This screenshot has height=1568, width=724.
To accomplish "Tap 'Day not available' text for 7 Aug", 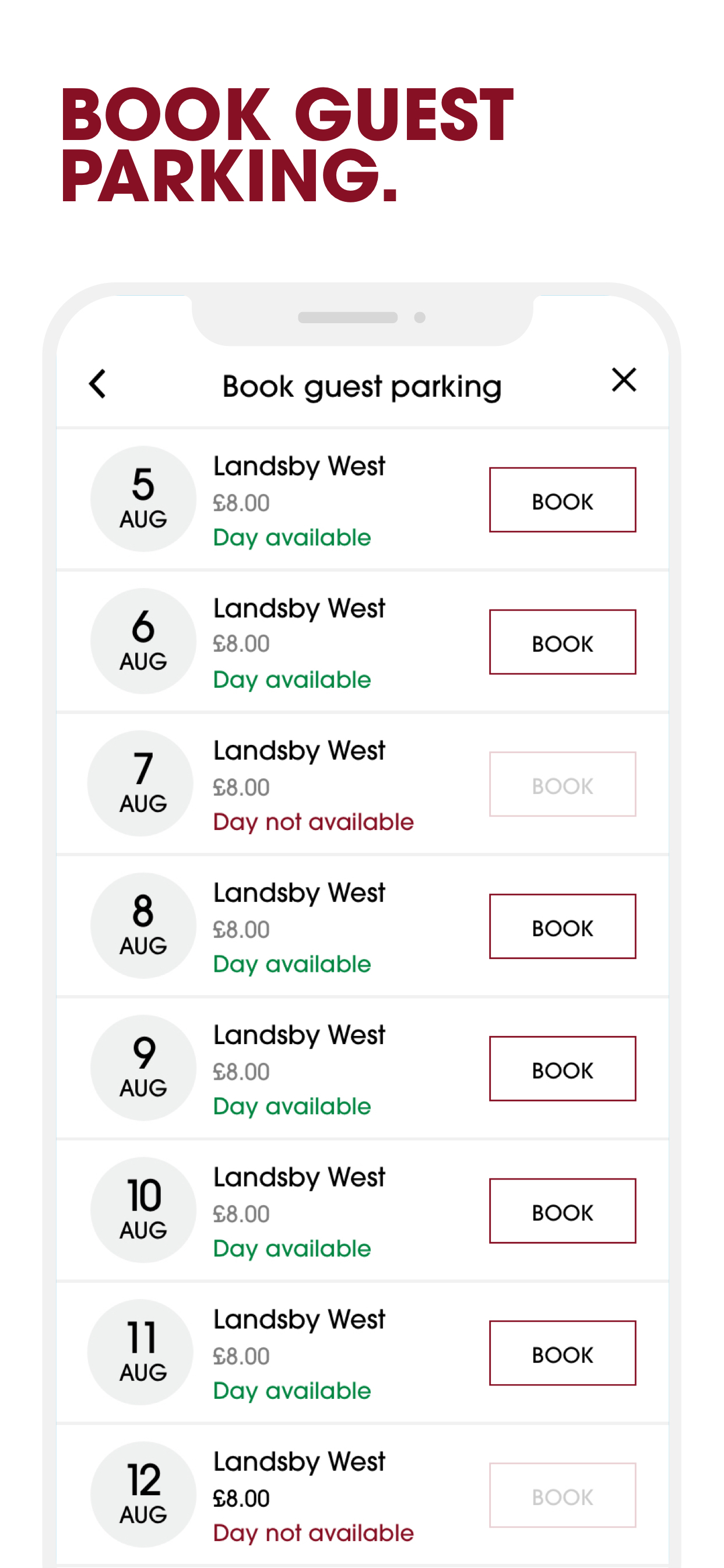I will 314,822.
